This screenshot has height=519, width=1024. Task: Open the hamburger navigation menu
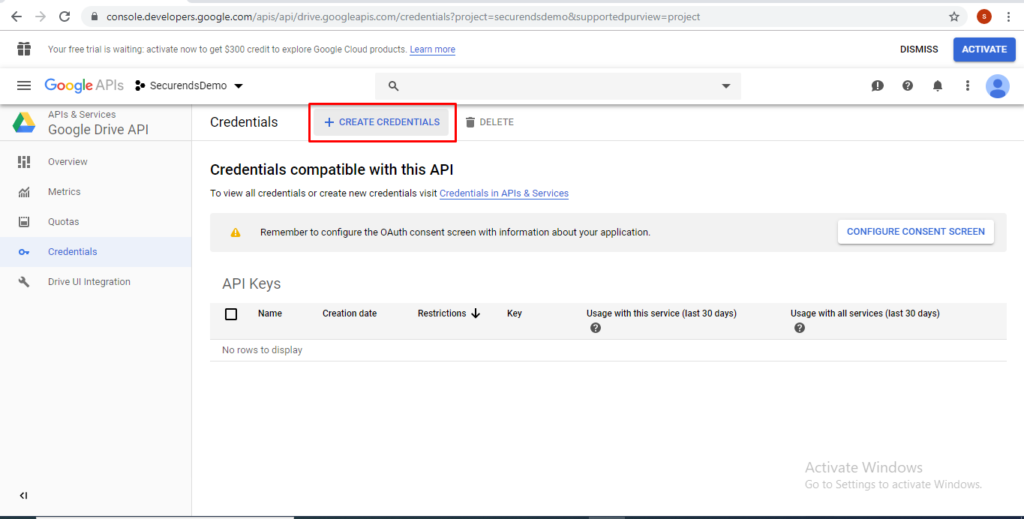tap(24, 86)
